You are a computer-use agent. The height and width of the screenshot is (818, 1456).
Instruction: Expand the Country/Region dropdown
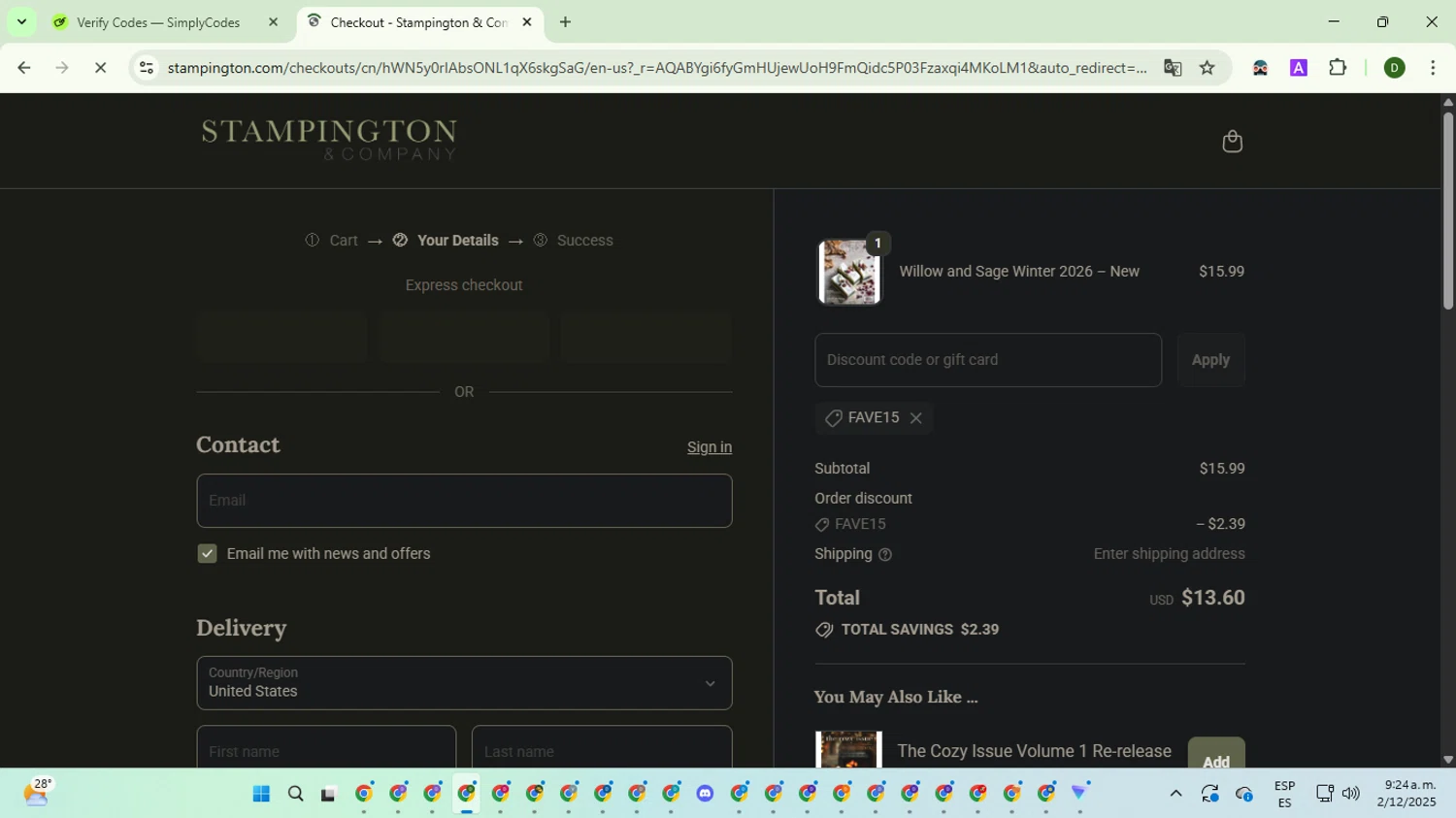464,683
